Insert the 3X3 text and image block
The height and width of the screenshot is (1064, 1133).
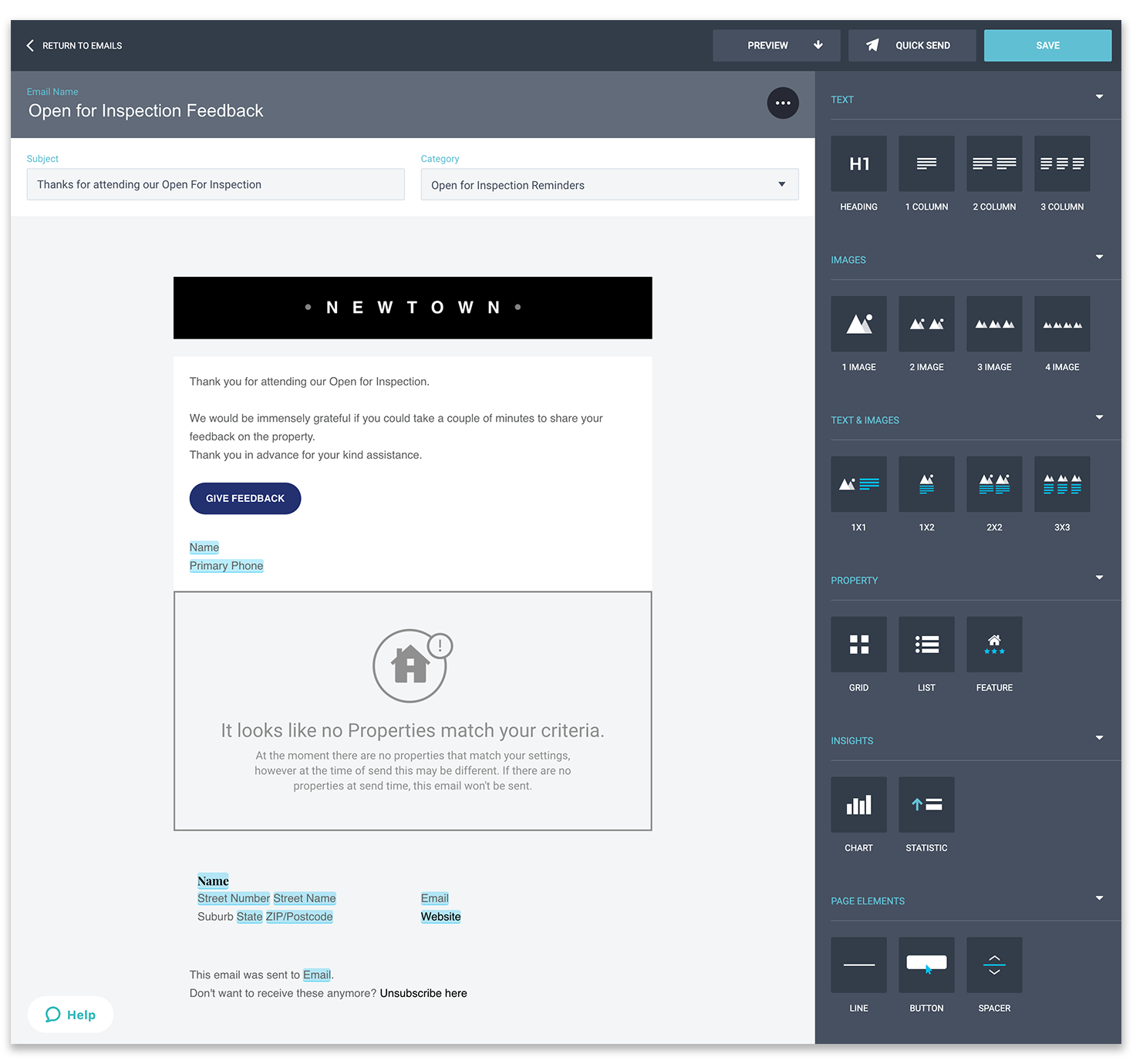[1062, 484]
